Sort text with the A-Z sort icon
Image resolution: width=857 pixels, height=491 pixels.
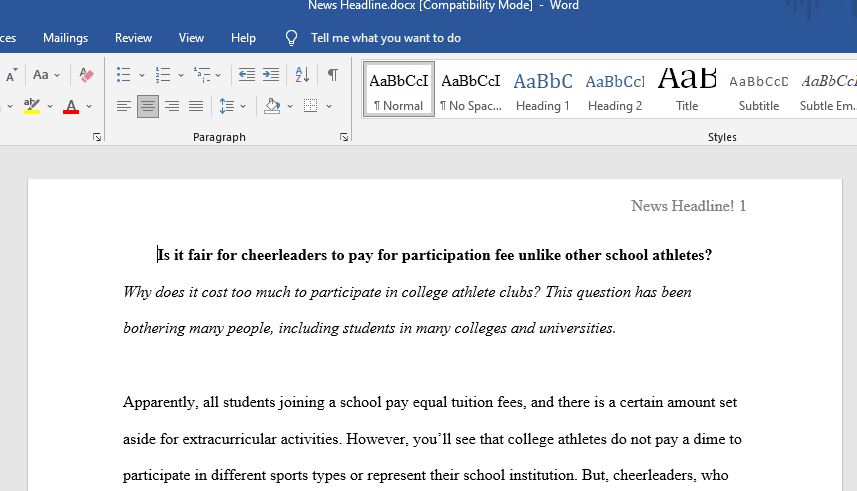click(x=302, y=74)
